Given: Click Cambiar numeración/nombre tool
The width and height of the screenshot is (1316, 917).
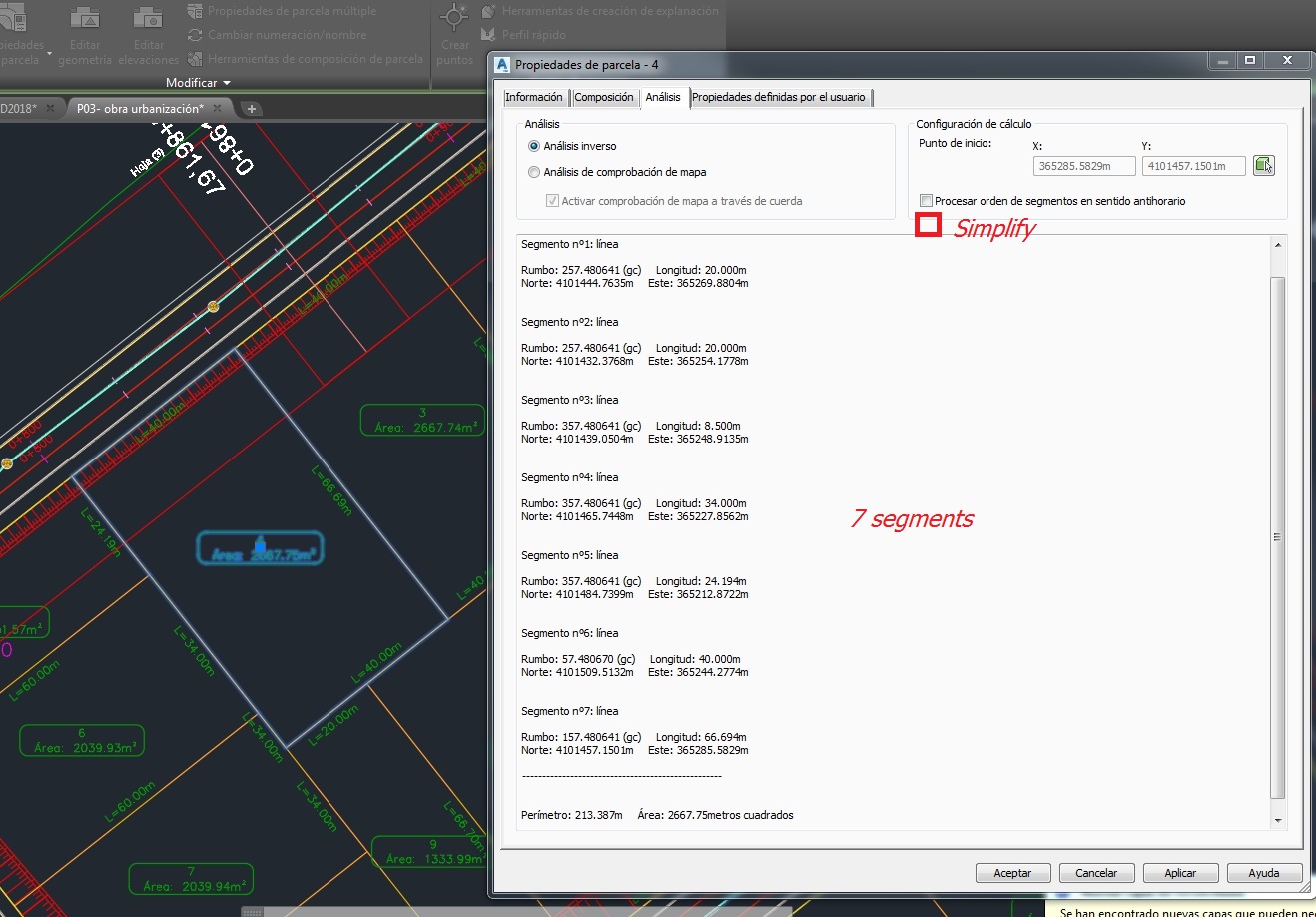Looking at the screenshot, I should click(x=277, y=35).
